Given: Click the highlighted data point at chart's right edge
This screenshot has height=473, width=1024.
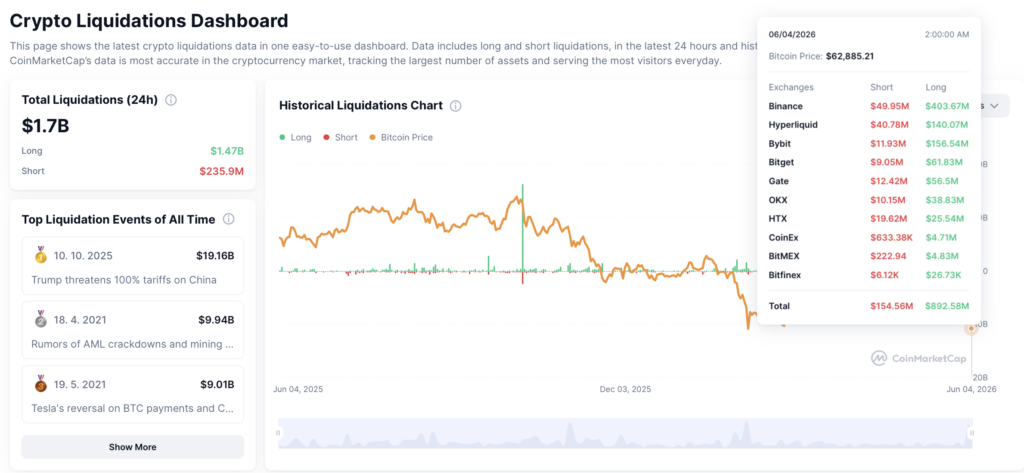Looking at the screenshot, I should (971, 329).
